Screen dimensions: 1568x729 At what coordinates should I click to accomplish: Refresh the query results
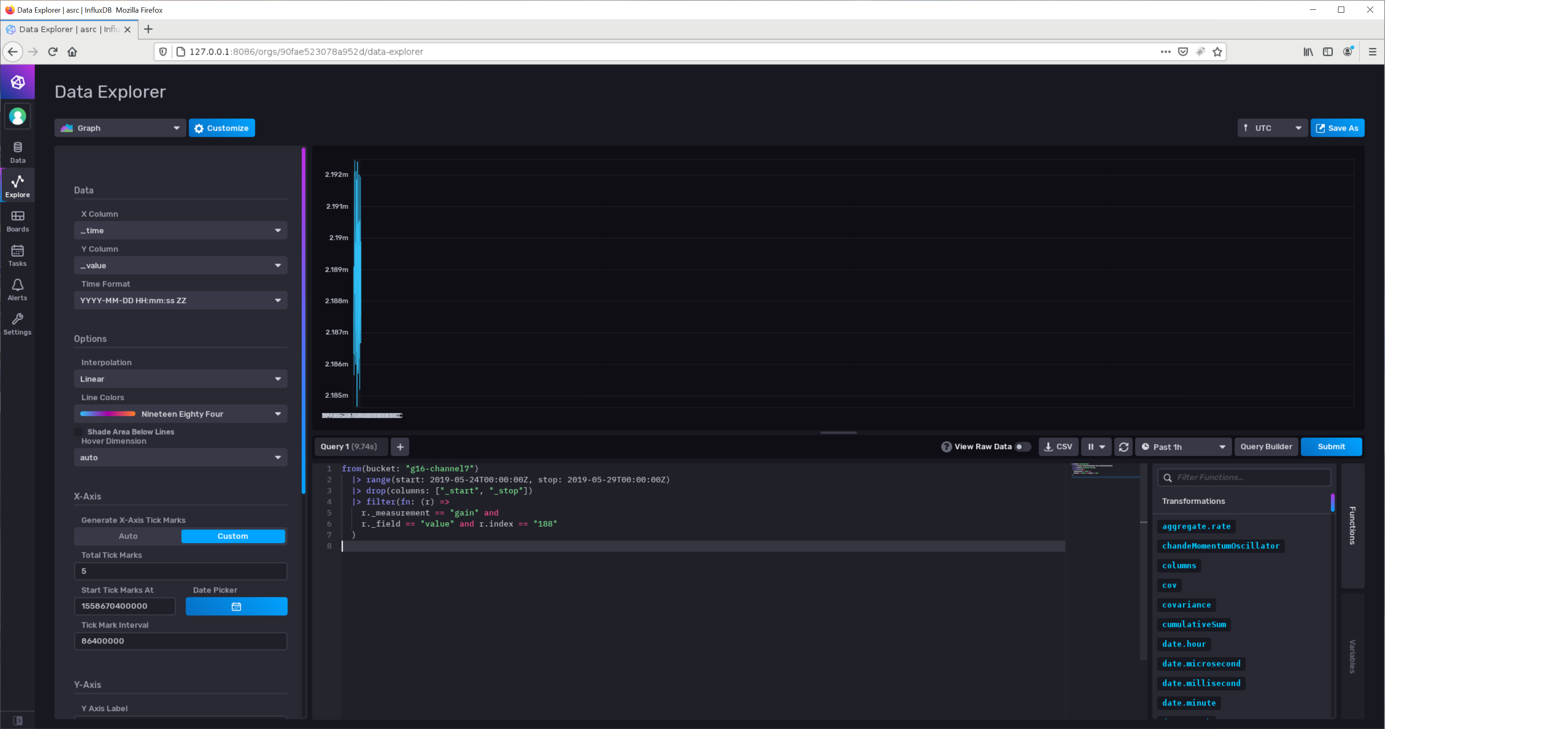1123,446
